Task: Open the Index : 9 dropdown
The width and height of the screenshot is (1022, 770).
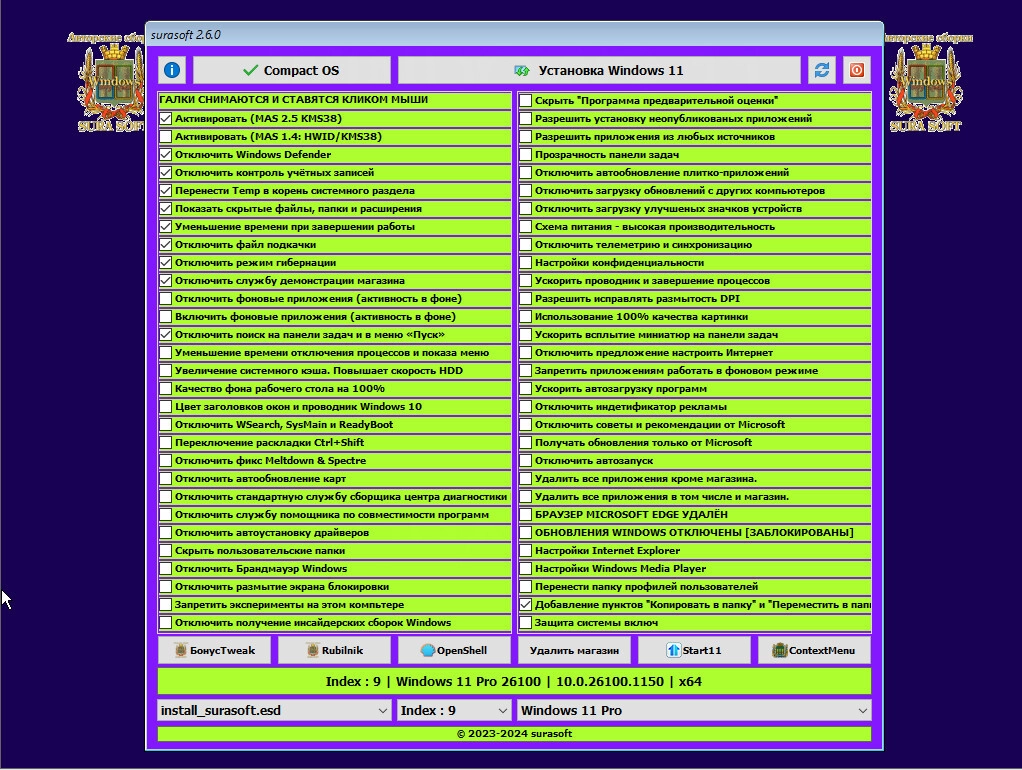Action: coord(454,710)
